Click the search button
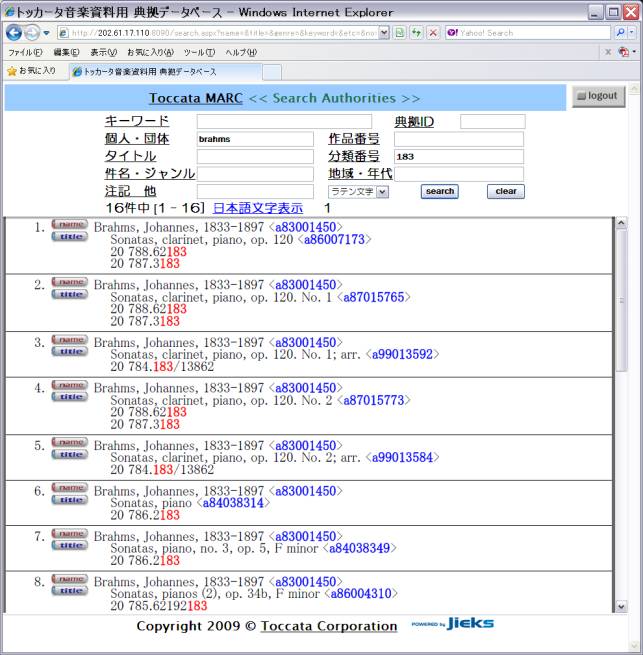Screen dimensions: 643x655 pos(440,191)
